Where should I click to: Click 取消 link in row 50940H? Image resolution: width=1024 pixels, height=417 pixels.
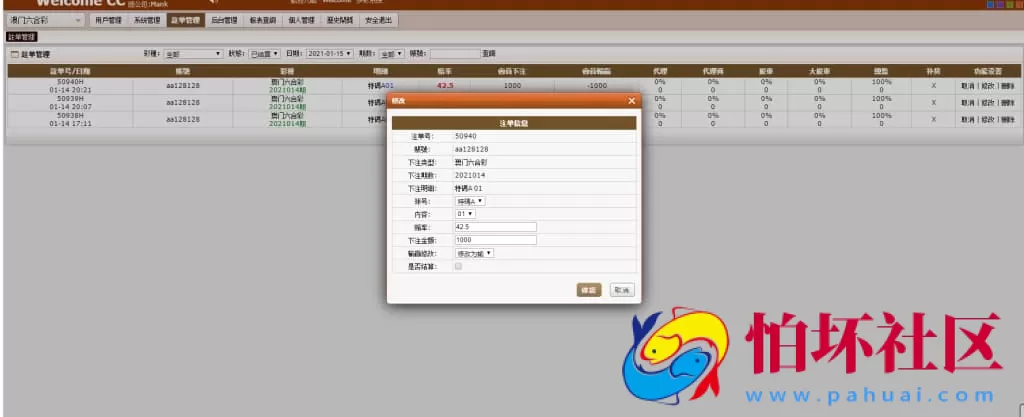coord(967,85)
